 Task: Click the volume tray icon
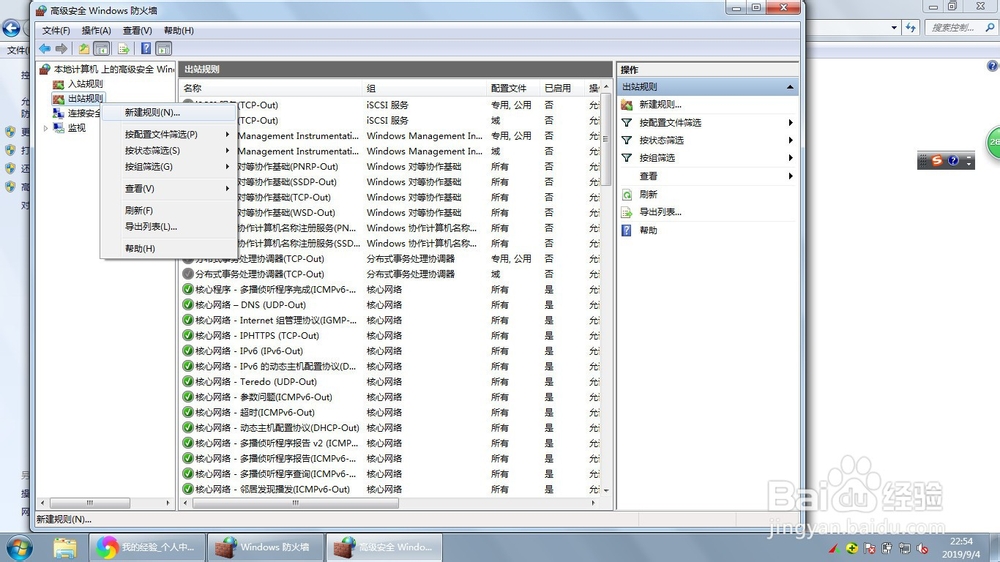point(922,548)
